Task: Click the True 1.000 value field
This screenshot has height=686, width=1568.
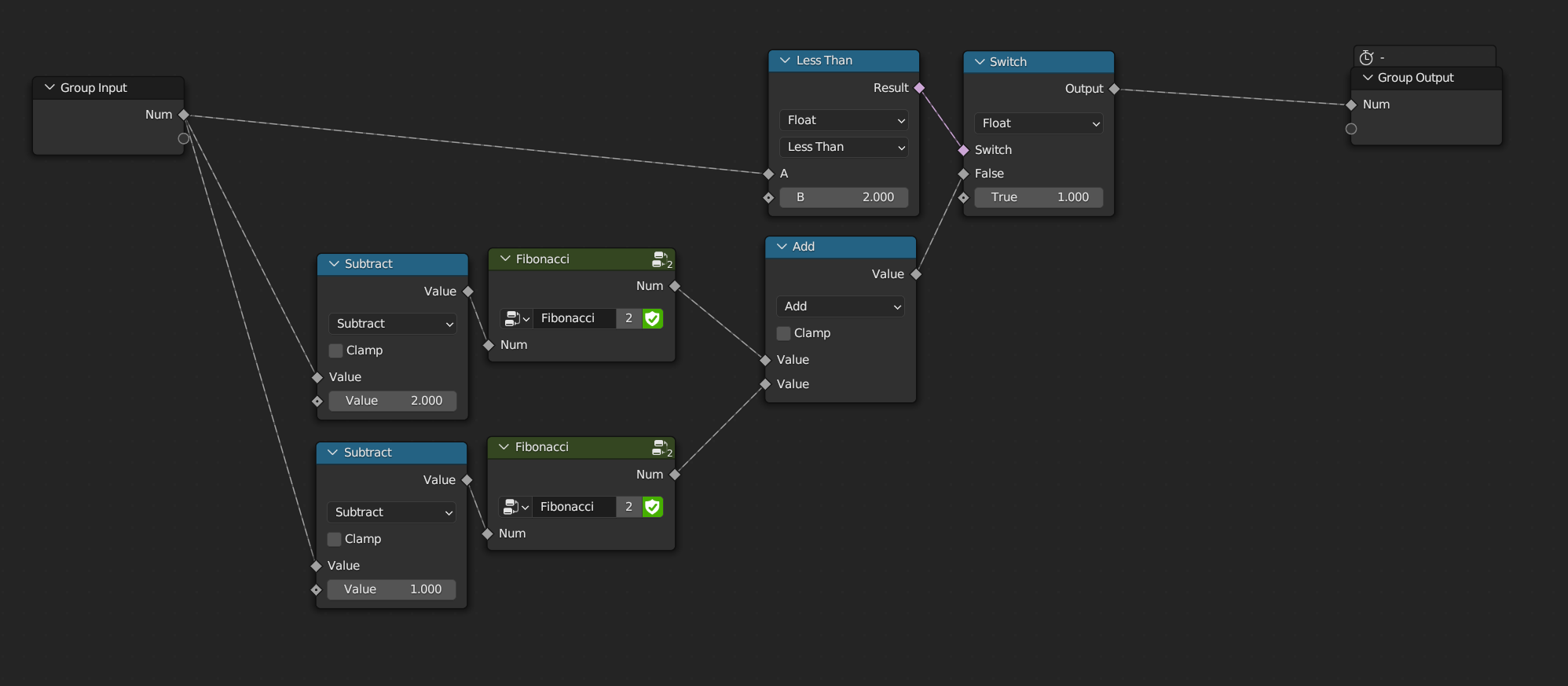Action: click(x=1039, y=197)
